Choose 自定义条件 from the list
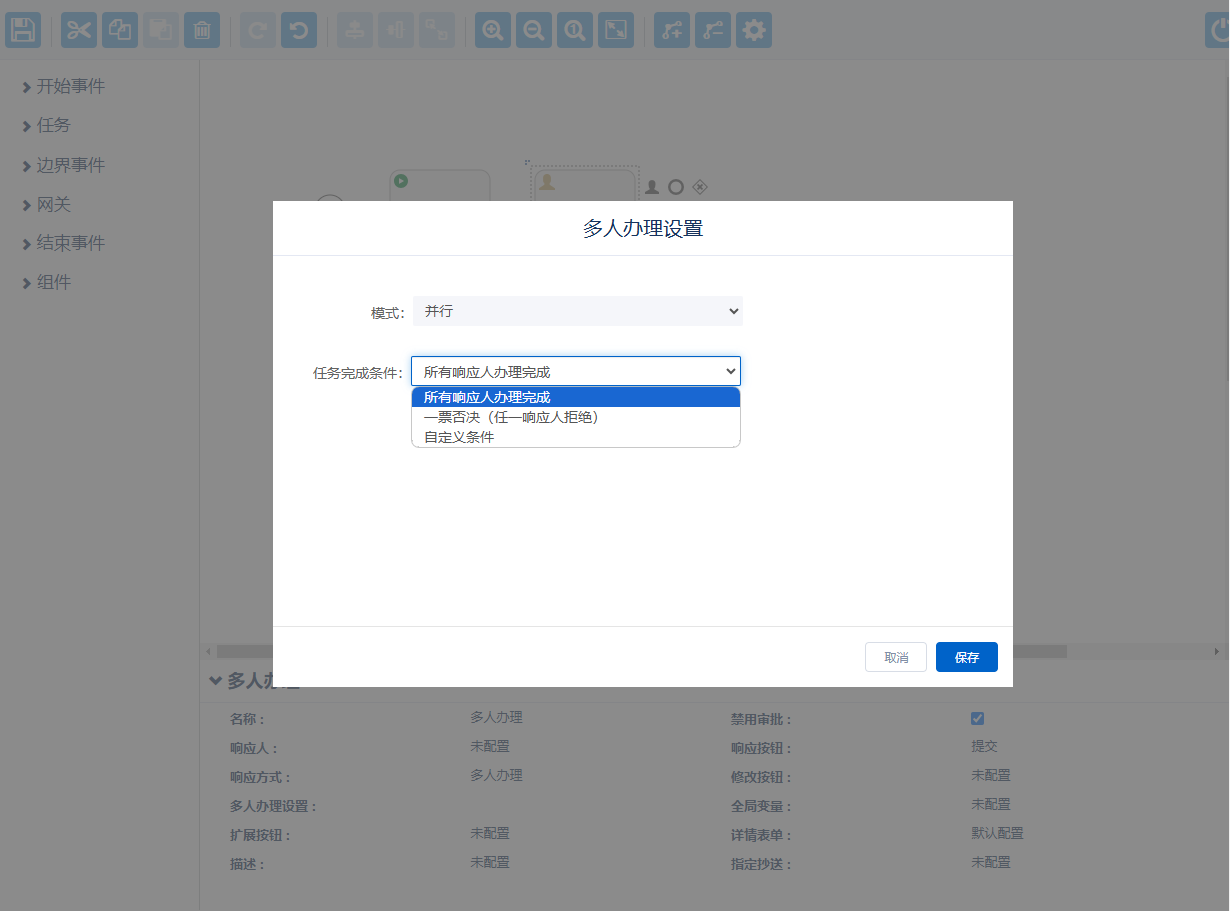Viewport: 1230px width, 911px height. (x=459, y=437)
